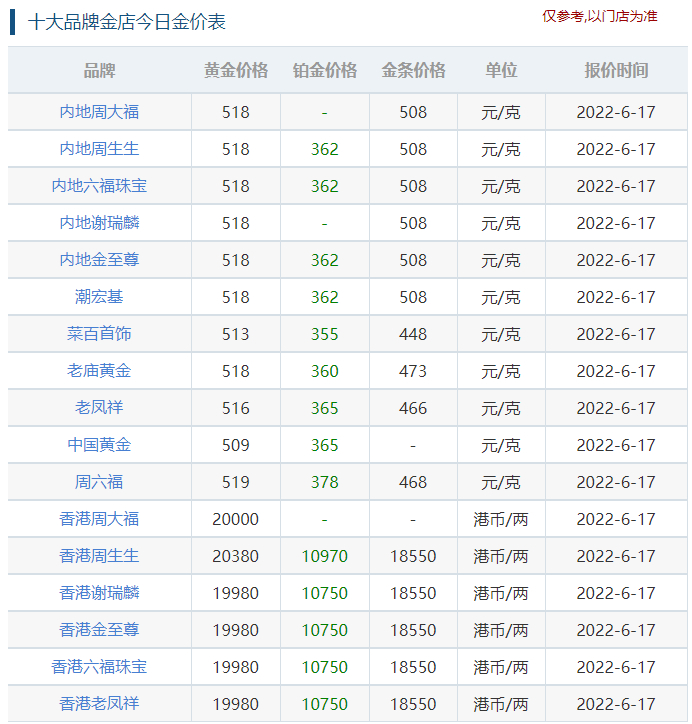Click the 黄金价格 column header
The height and width of the screenshot is (724, 692).
tap(236, 71)
